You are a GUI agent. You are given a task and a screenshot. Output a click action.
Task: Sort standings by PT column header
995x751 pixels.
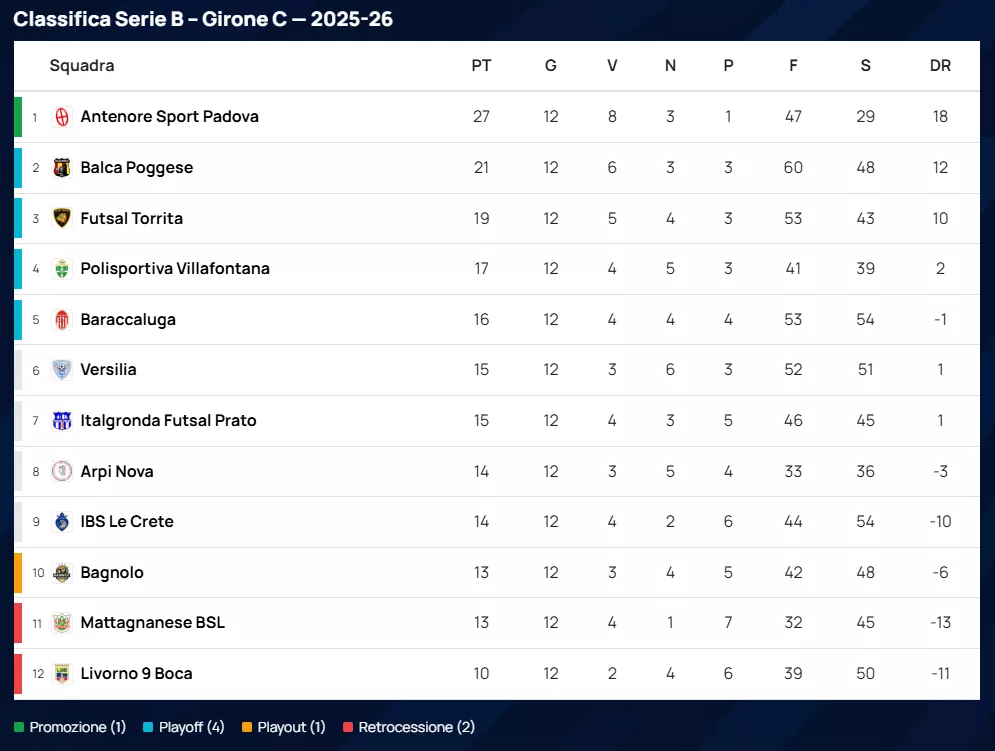pos(481,66)
